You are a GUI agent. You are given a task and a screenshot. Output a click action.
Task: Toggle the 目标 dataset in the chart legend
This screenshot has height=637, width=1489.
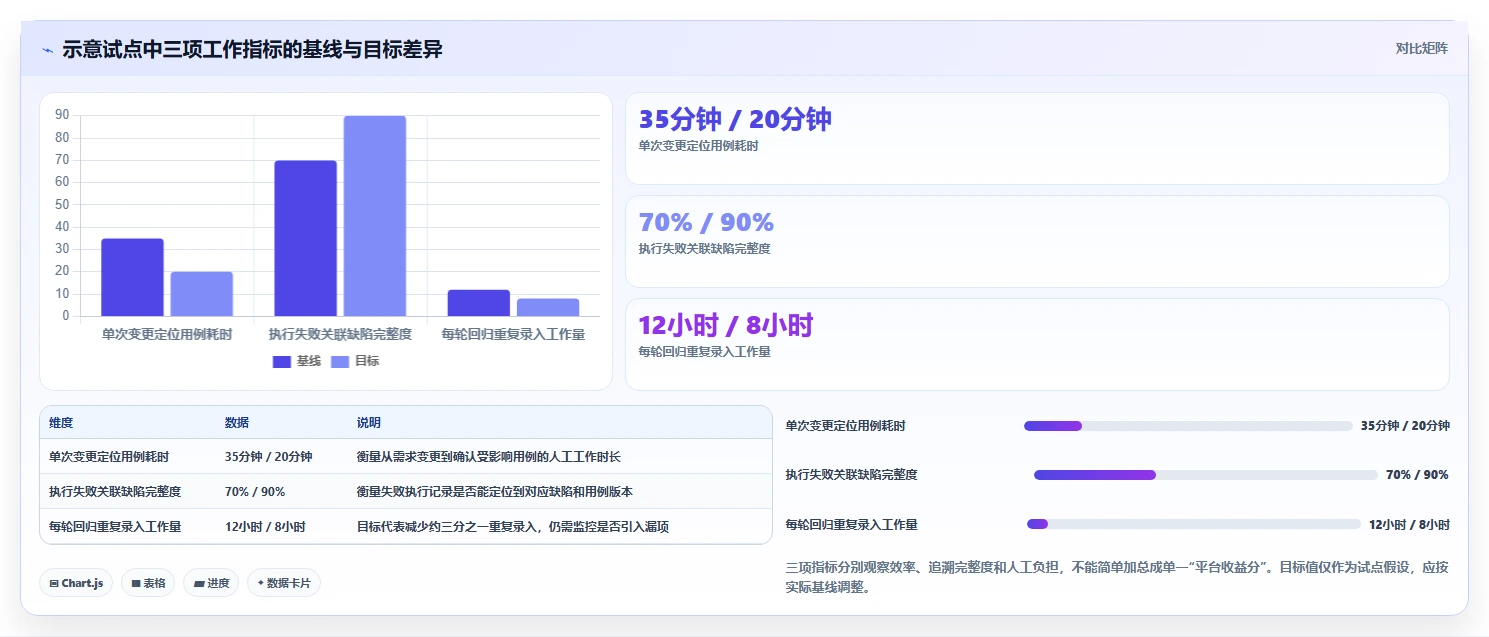(x=355, y=361)
